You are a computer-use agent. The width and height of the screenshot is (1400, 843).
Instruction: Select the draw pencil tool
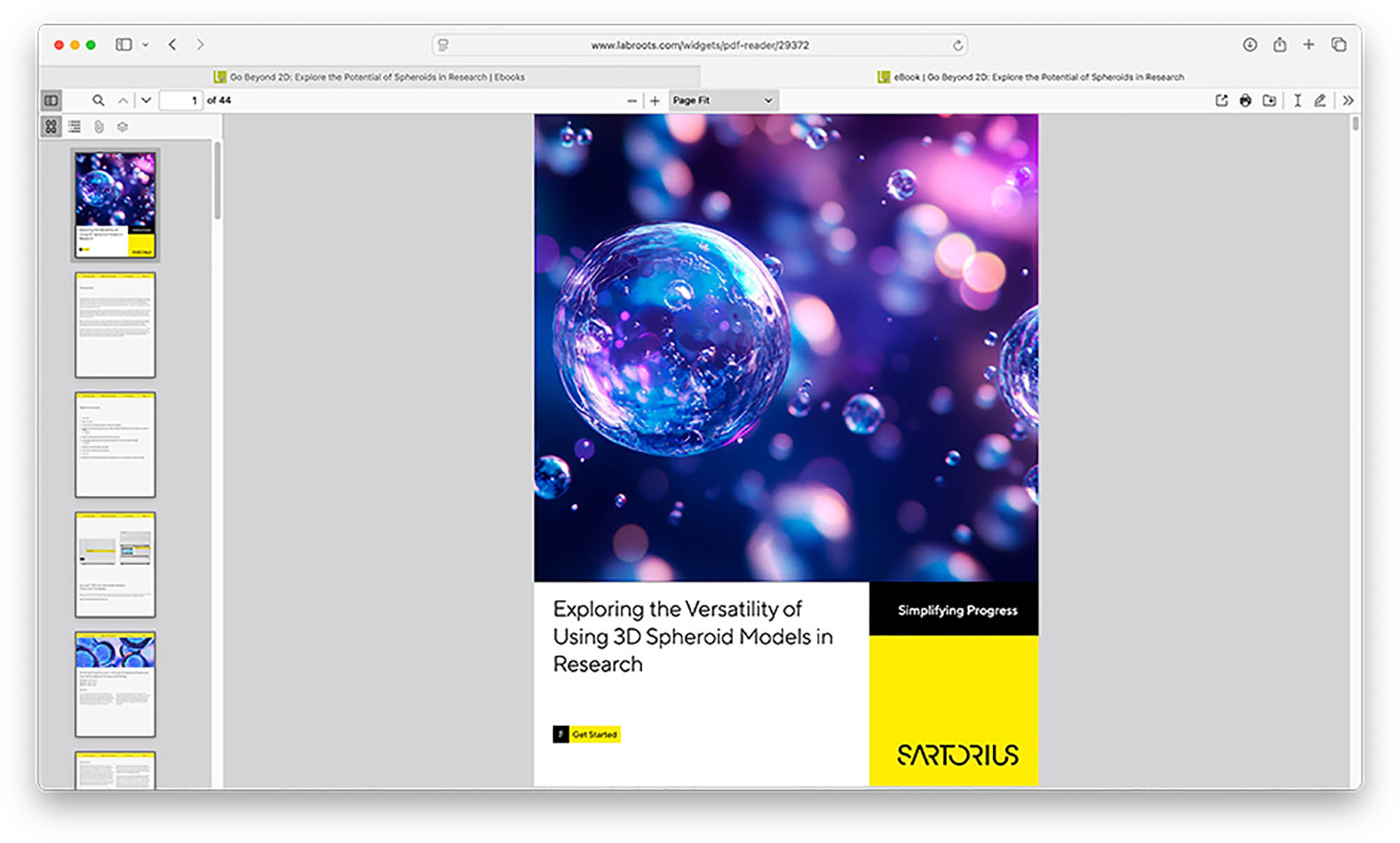[1319, 101]
